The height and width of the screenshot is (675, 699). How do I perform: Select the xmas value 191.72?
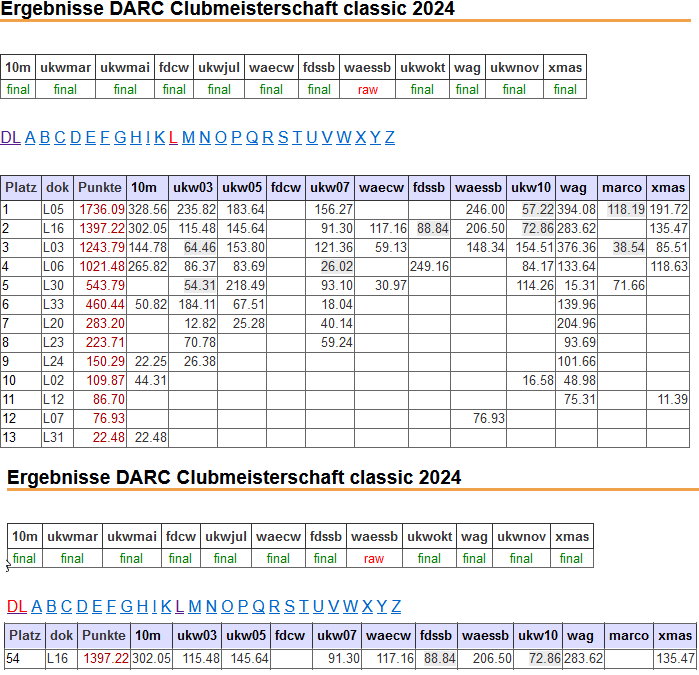pyautogui.click(x=669, y=209)
